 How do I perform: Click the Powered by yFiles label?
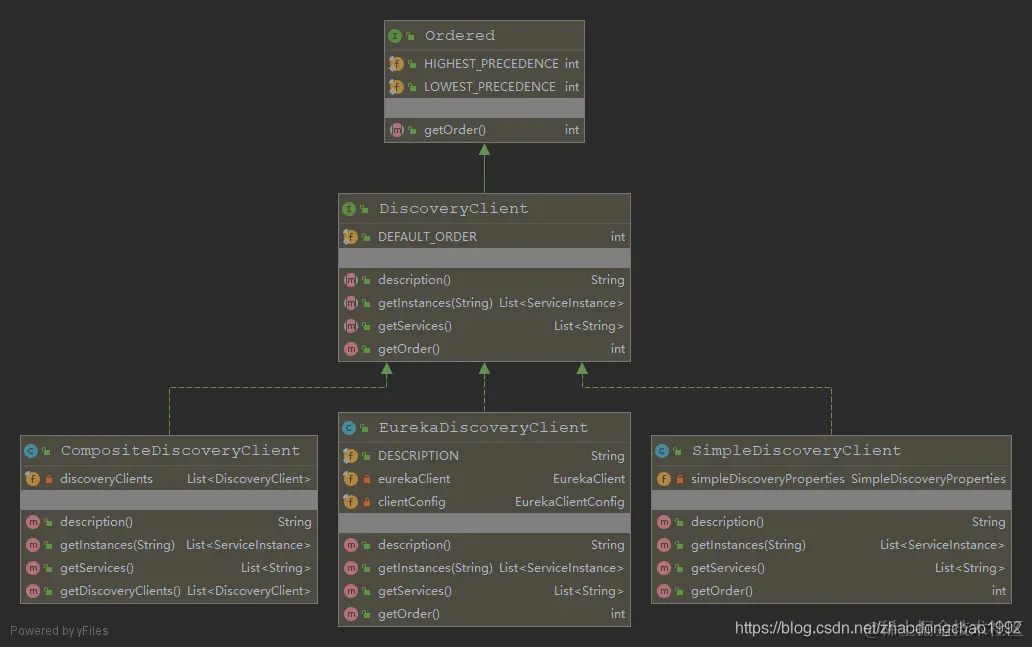point(59,631)
